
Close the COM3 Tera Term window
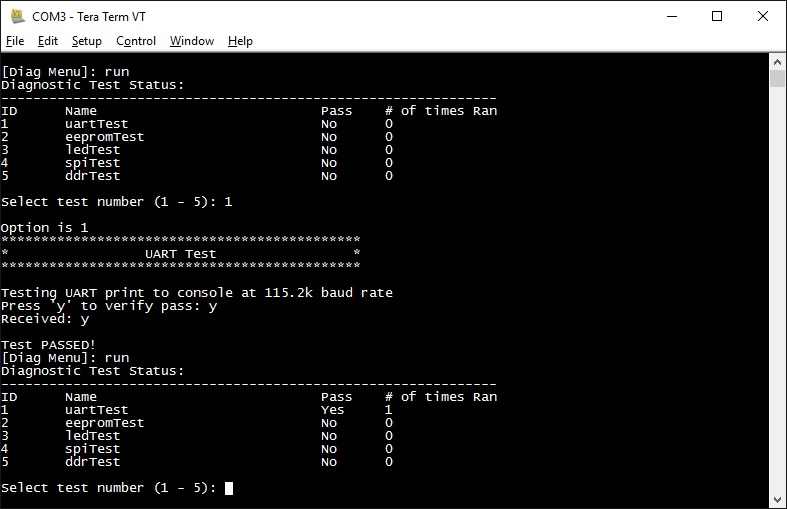(x=763, y=16)
